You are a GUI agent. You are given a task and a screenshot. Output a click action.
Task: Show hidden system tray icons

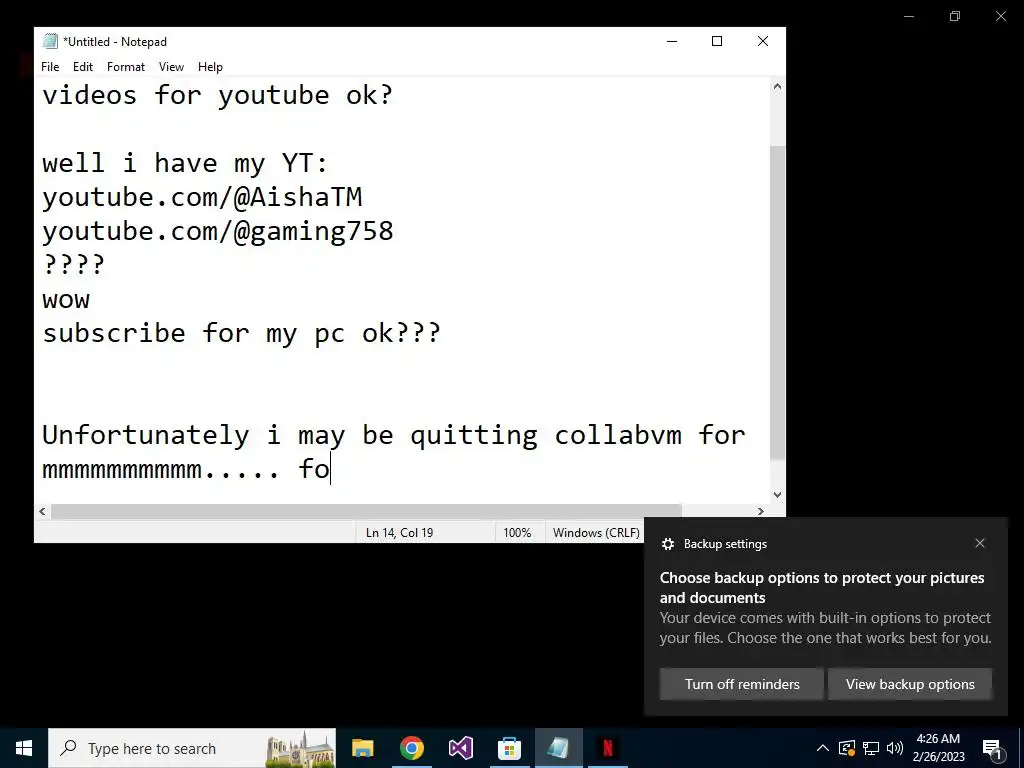point(823,748)
